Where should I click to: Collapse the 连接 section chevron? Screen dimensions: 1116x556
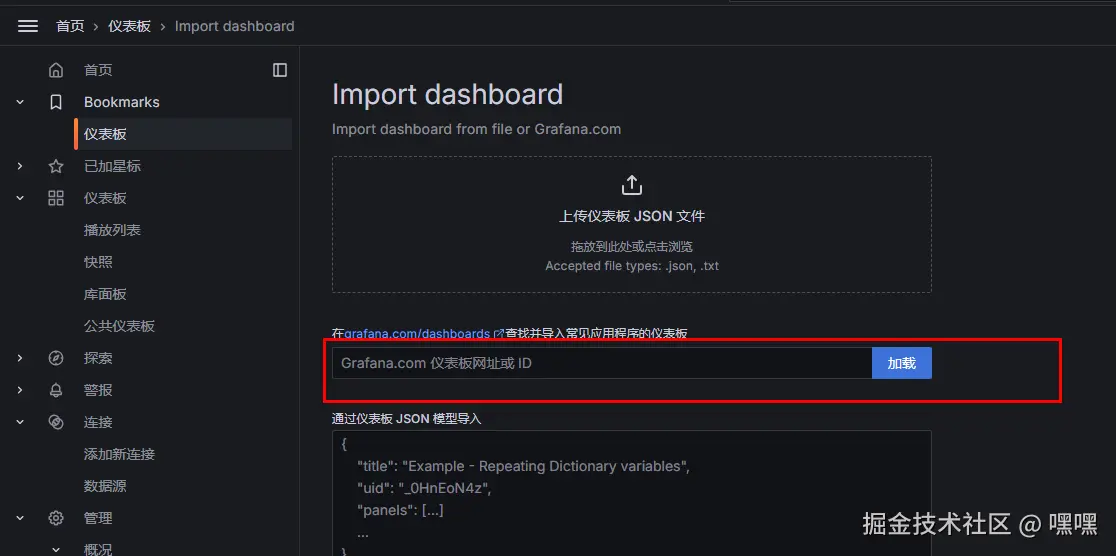coord(20,422)
